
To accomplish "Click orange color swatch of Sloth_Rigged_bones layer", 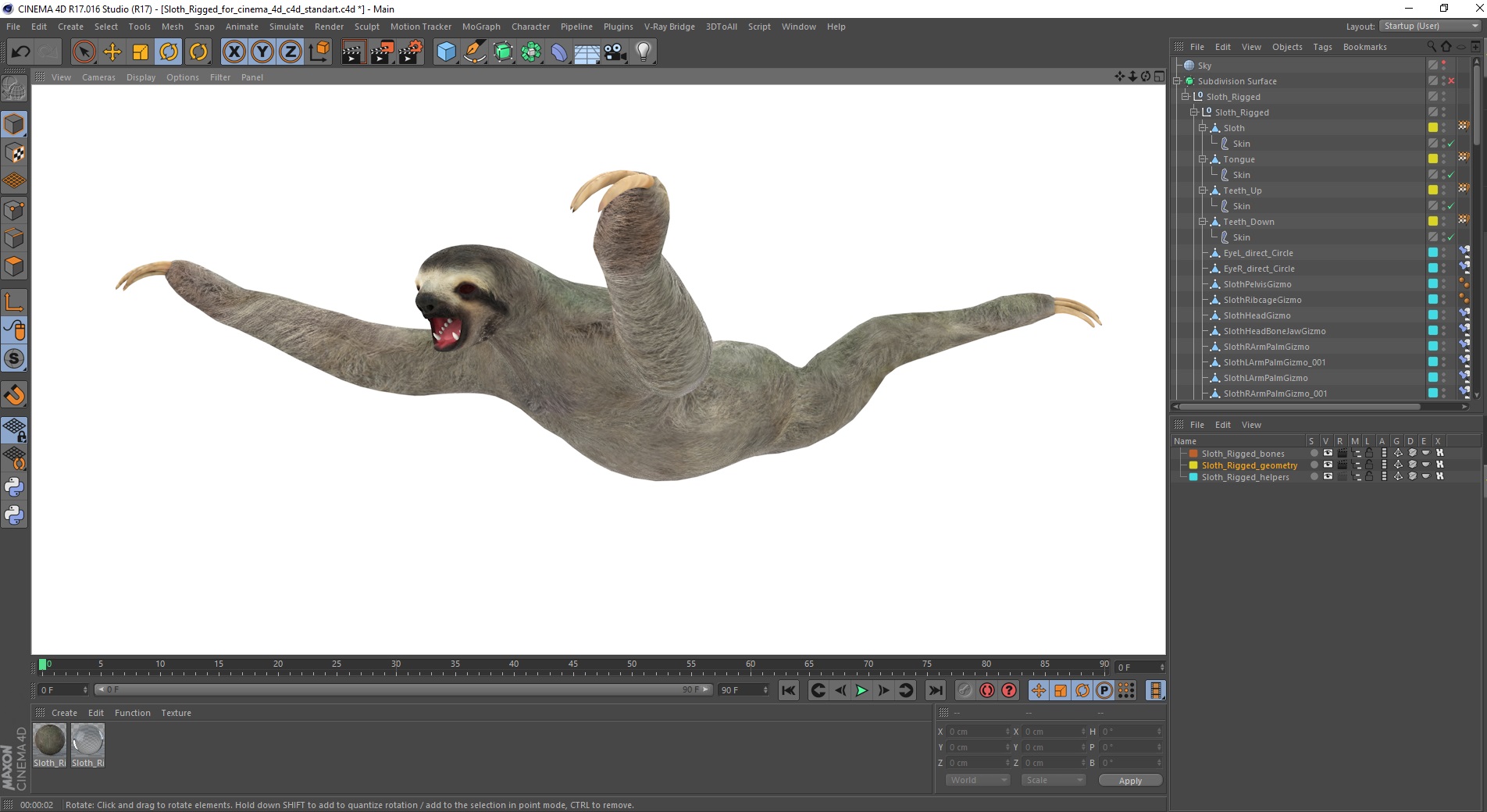I will click(x=1193, y=453).
